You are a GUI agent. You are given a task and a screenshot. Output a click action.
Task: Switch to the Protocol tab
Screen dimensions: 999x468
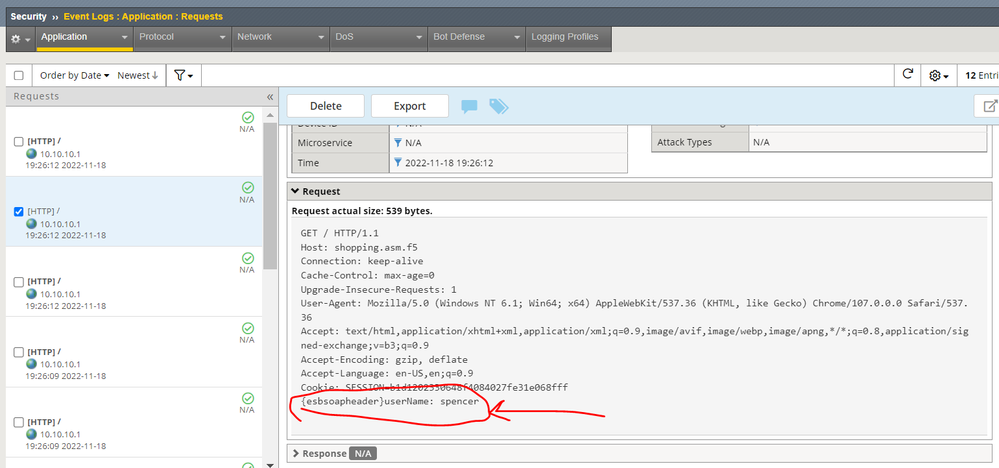157,37
